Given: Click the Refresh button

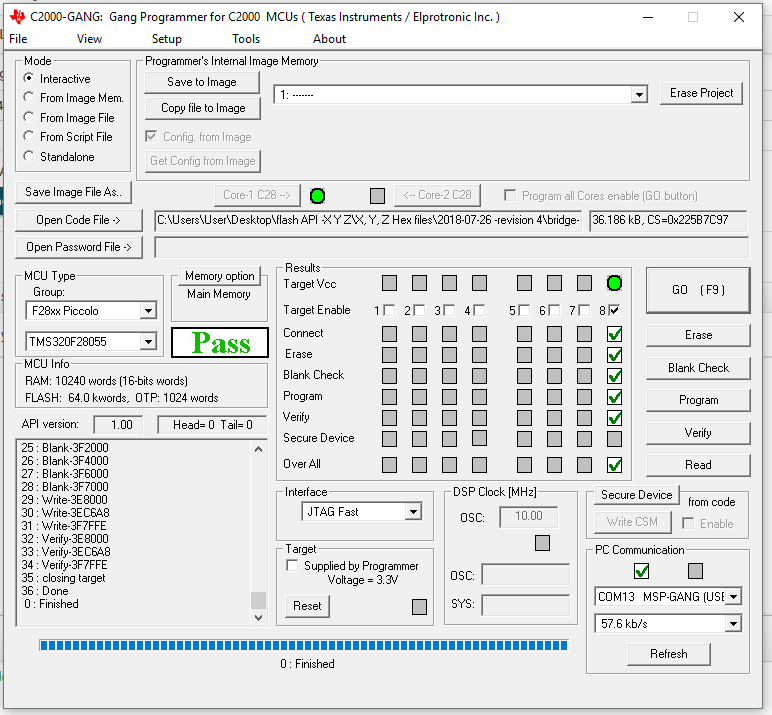Looking at the screenshot, I should [668, 654].
